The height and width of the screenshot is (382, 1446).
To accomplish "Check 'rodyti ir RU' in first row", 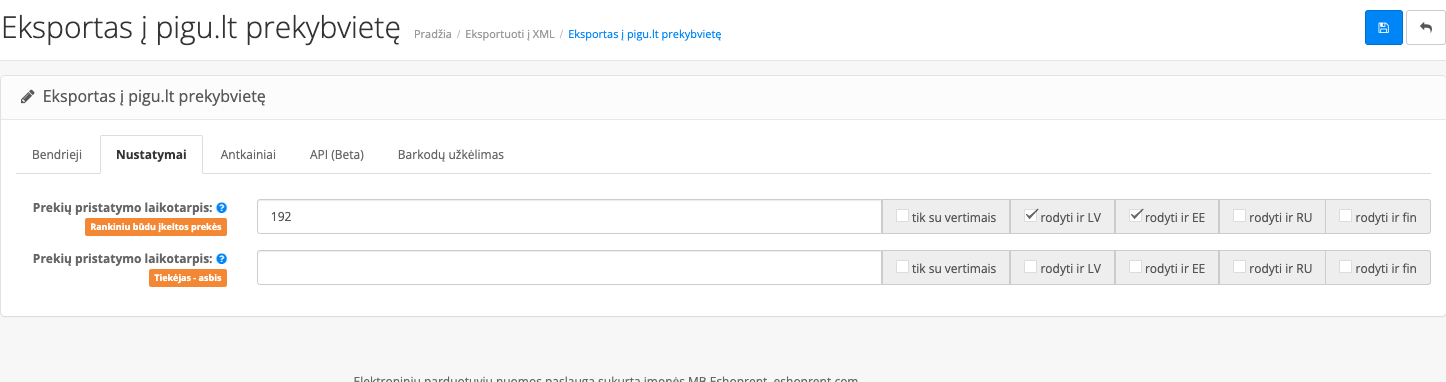I will (x=1239, y=215).
